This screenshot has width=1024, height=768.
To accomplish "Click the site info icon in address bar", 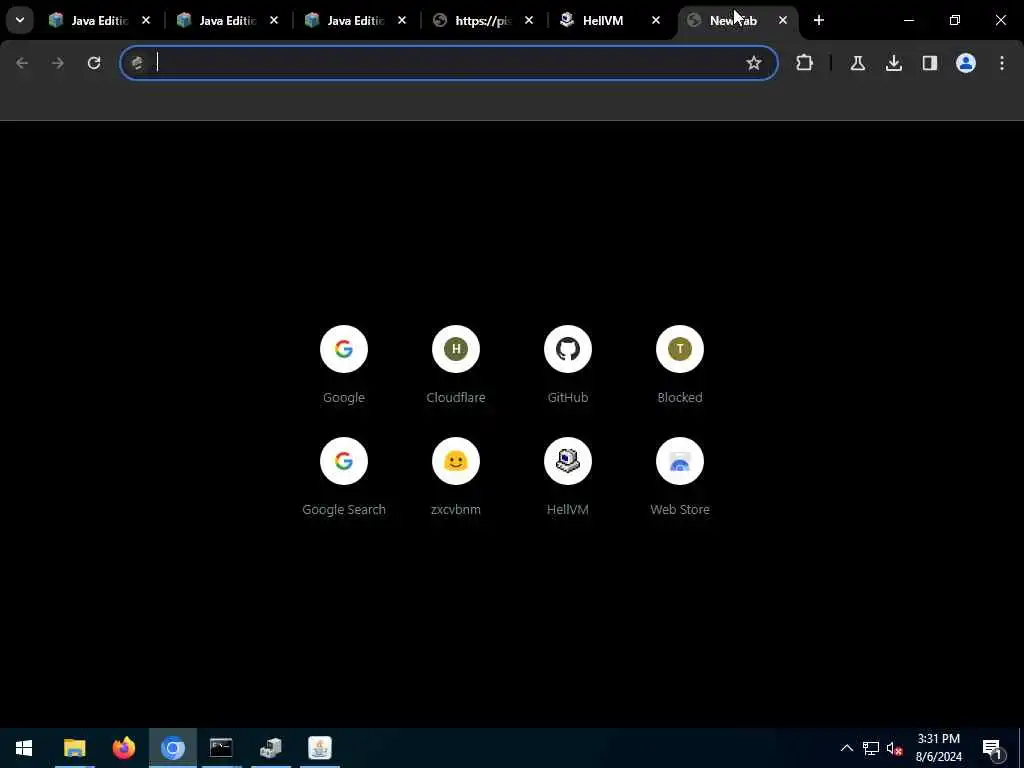I will tap(137, 63).
